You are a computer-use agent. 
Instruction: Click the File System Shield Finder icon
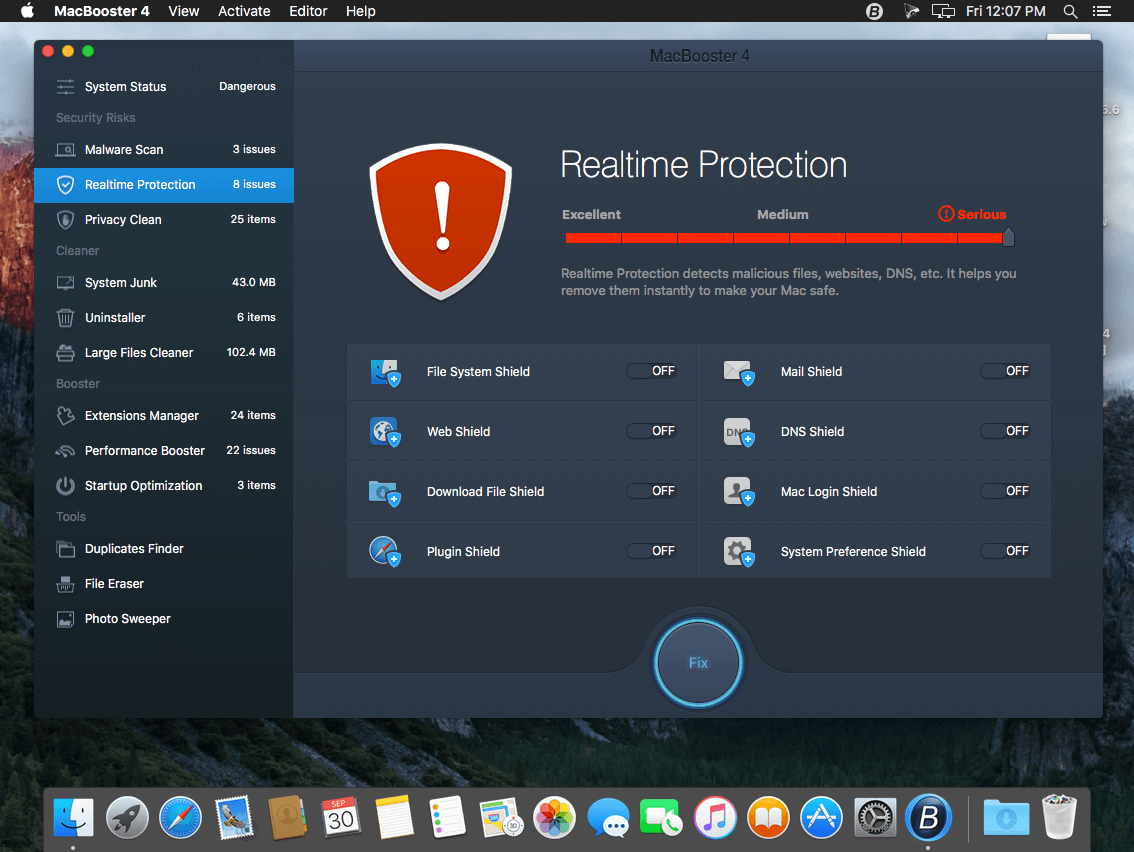point(384,372)
